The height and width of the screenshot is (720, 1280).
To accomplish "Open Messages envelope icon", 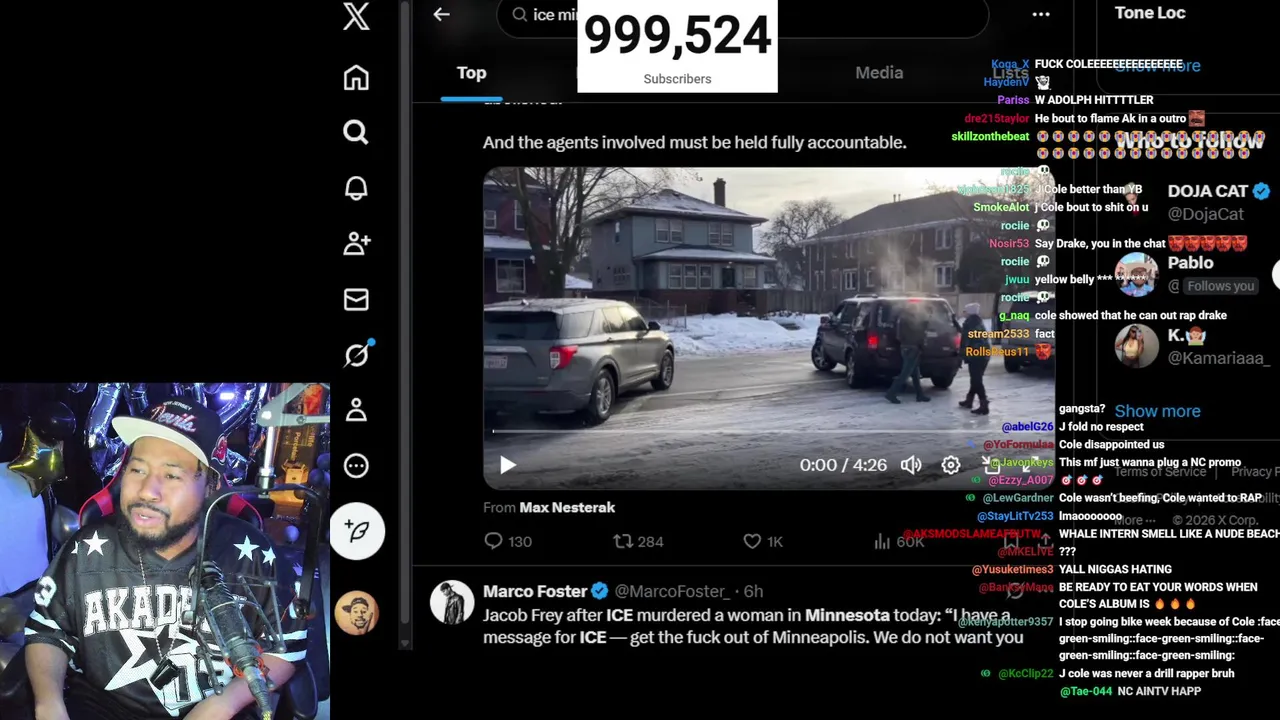I will click(x=356, y=299).
